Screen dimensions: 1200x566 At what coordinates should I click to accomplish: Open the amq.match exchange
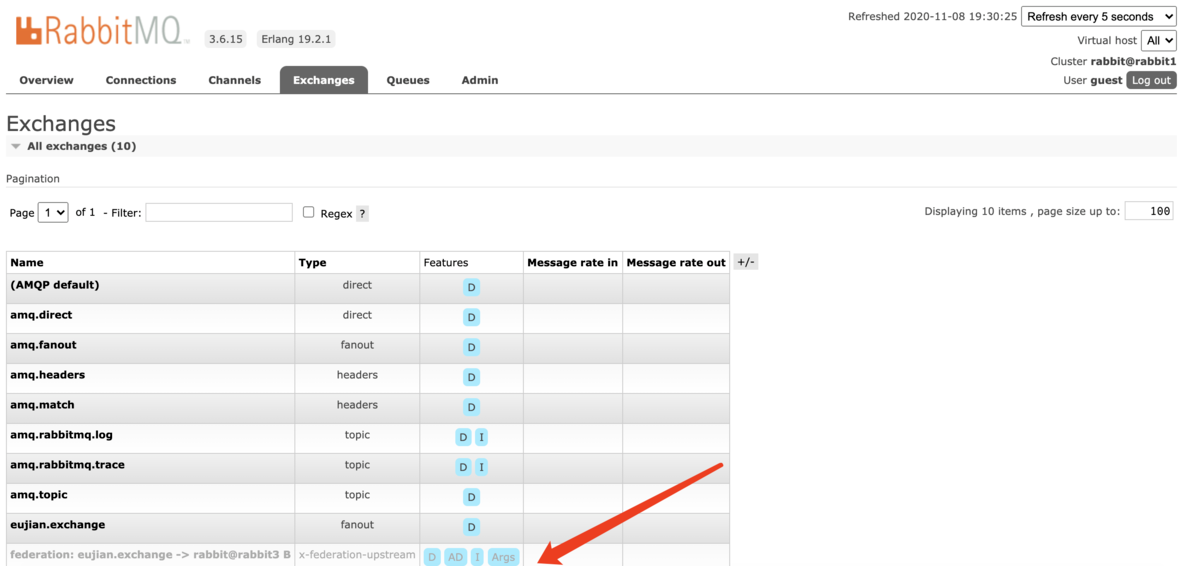(42, 405)
